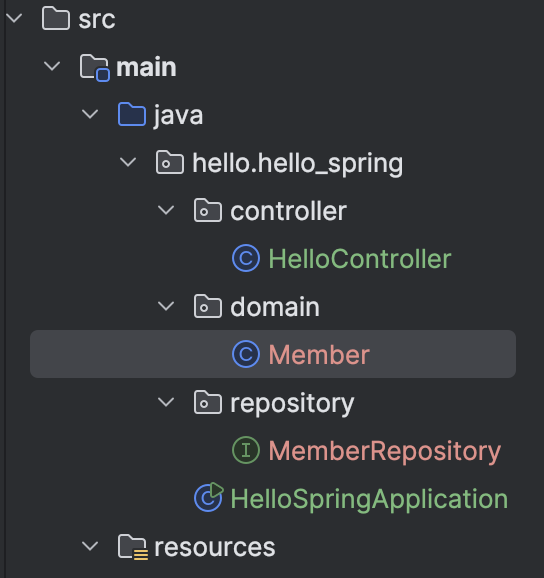Image resolution: width=544 pixels, height=578 pixels.
Task: Click the HelloSpringApplication runnable class icon
Action: click(x=209, y=497)
